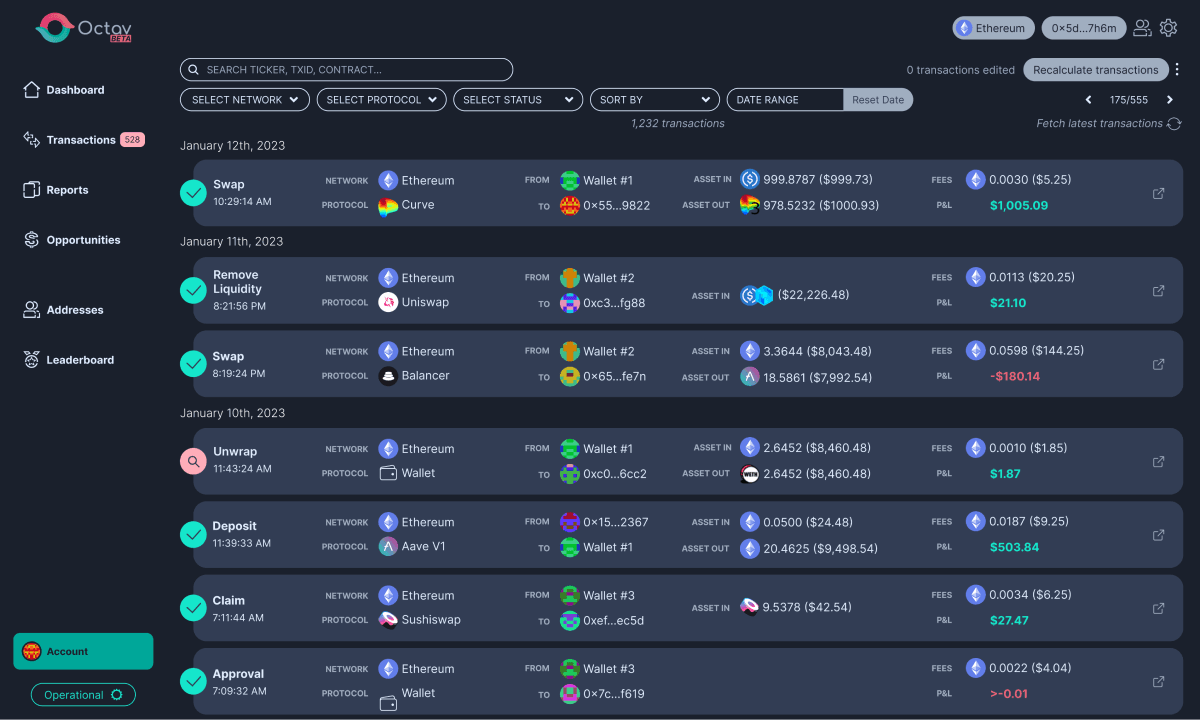
Task: Open Opportunities in the sidebar
Action: click(x=71, y=240)
